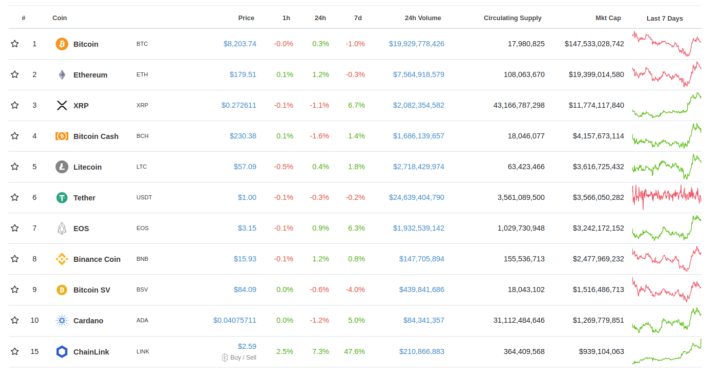
Task: Open the Bitcoin coin page link
Action: [x=86, y=44]
